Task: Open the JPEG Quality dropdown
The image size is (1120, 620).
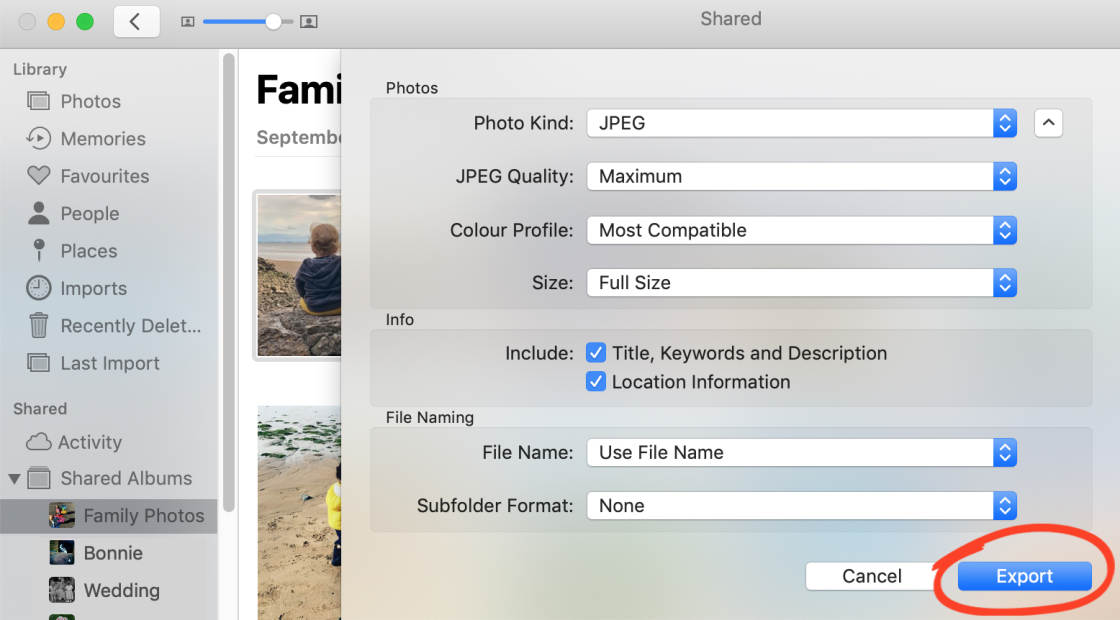Action: (x=801, y=176)
